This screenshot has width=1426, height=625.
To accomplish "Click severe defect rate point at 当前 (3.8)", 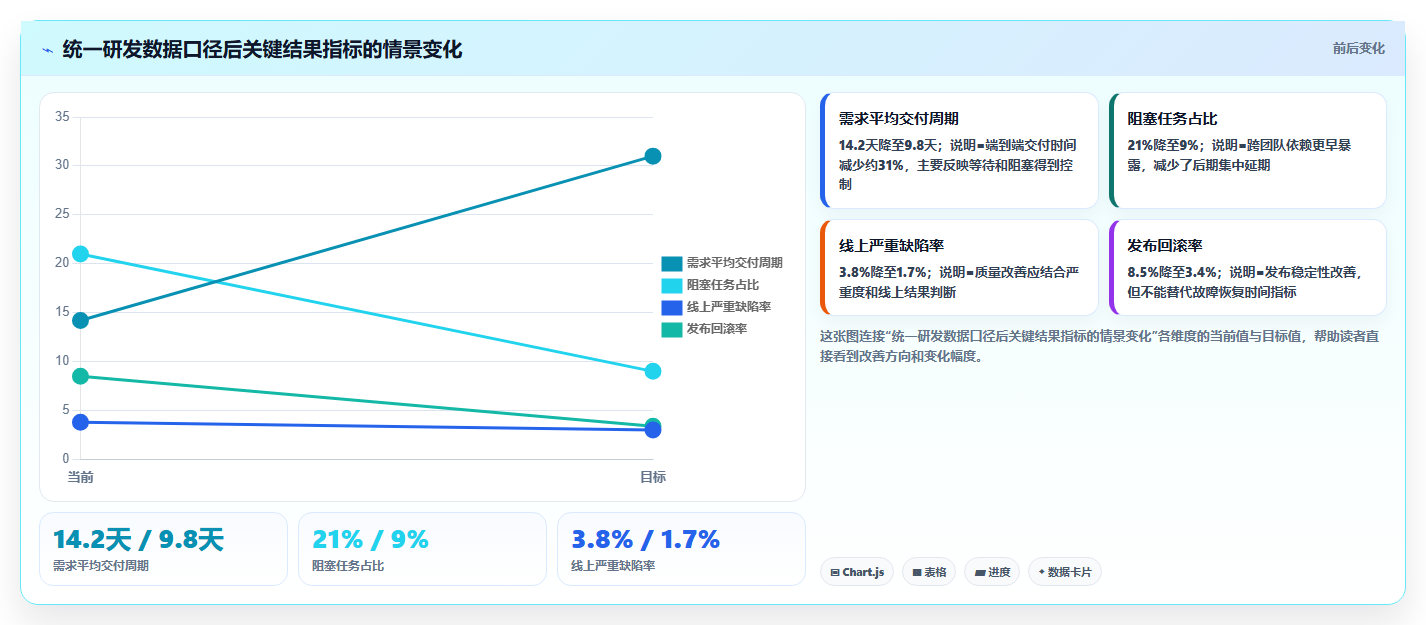I will [81, 422].
